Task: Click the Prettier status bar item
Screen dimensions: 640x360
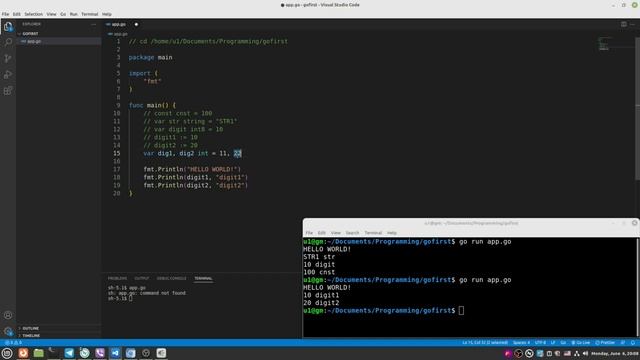Action: 605,342
